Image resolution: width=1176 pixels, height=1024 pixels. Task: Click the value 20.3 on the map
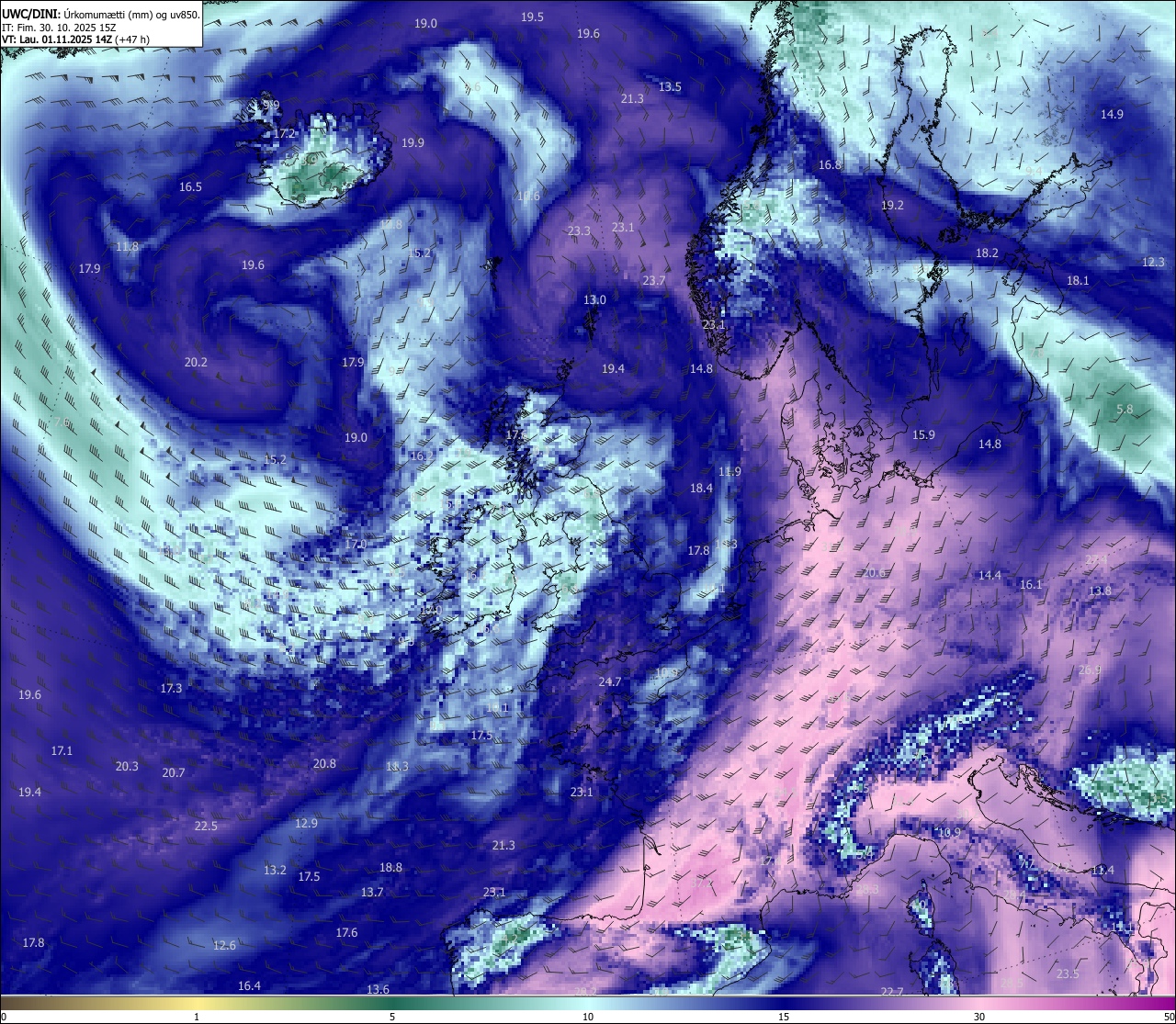click(x=127, y=766)
